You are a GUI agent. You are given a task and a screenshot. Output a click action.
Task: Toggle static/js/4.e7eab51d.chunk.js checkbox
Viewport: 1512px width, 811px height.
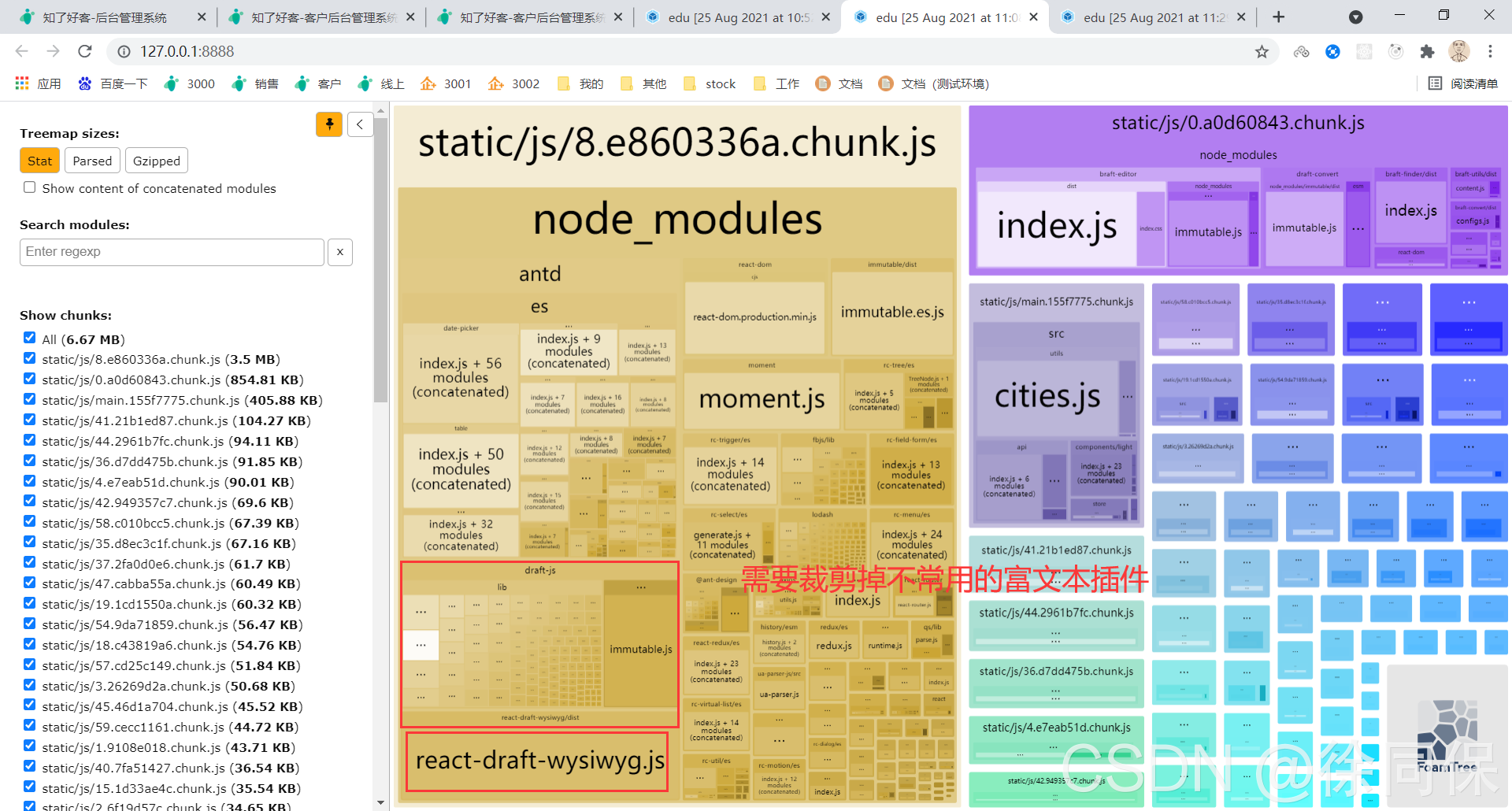30,481
